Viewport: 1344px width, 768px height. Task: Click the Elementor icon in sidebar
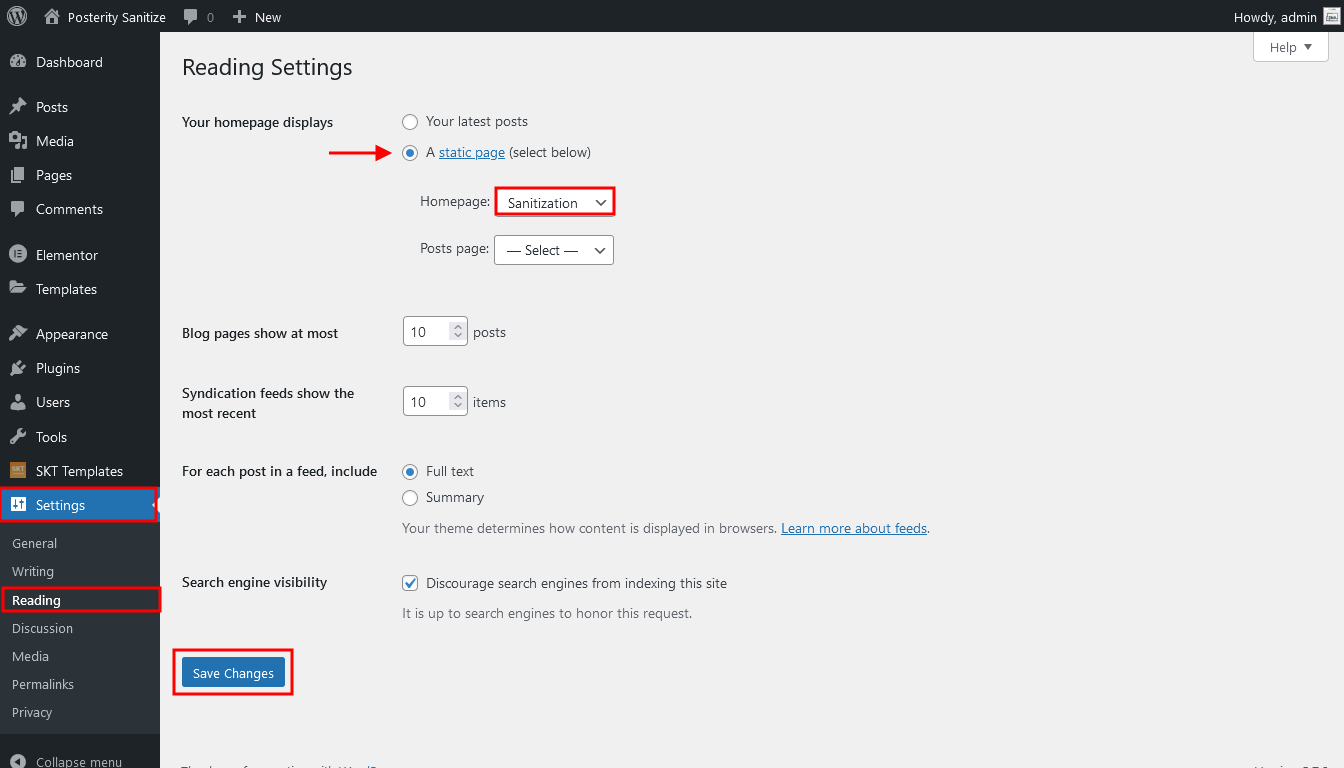[18, 255]
